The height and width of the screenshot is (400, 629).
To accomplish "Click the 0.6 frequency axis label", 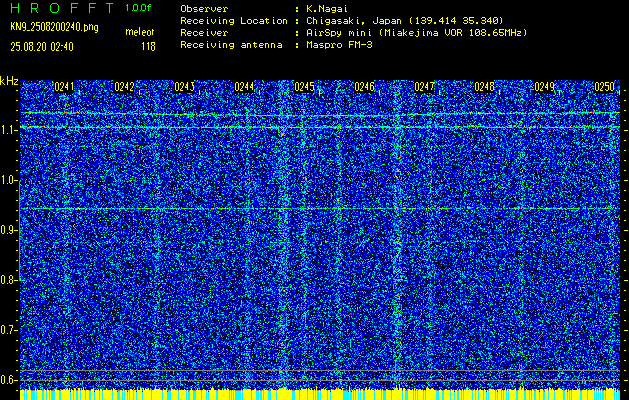I will tap(8, 380).
